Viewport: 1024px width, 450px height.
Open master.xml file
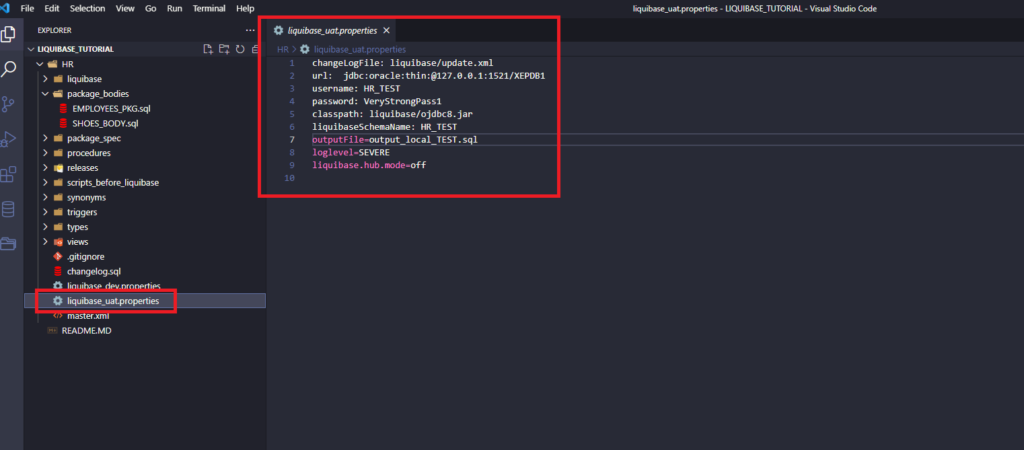[x=88, y=316]
